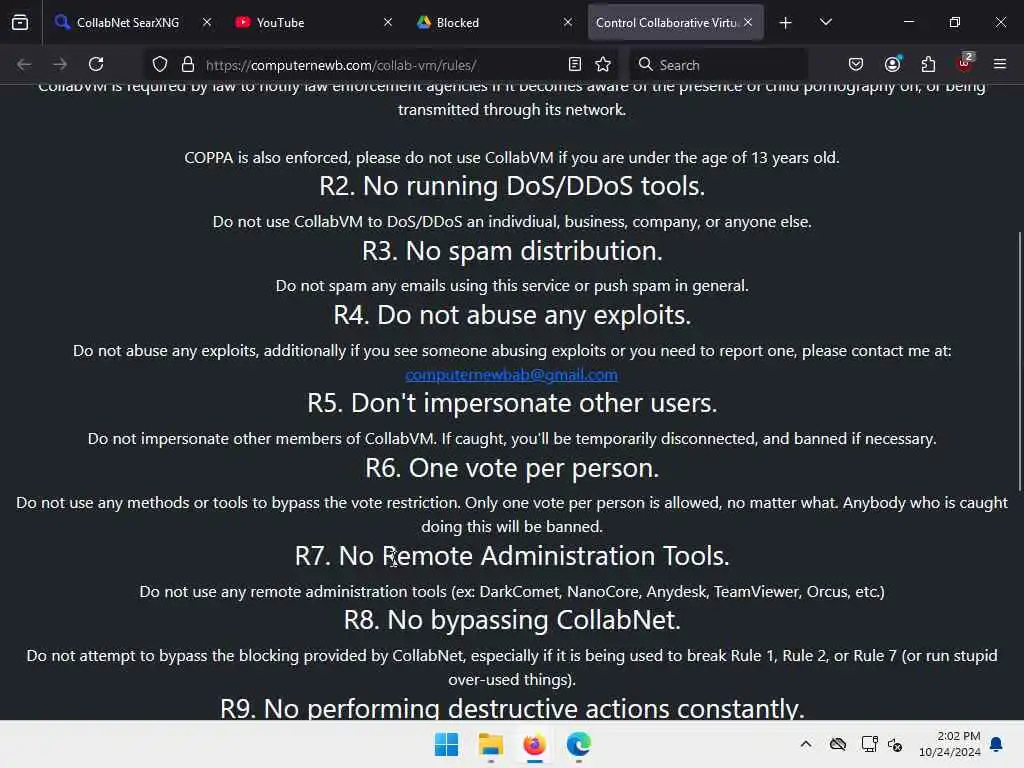Click the Search input field

click(718, 65)
